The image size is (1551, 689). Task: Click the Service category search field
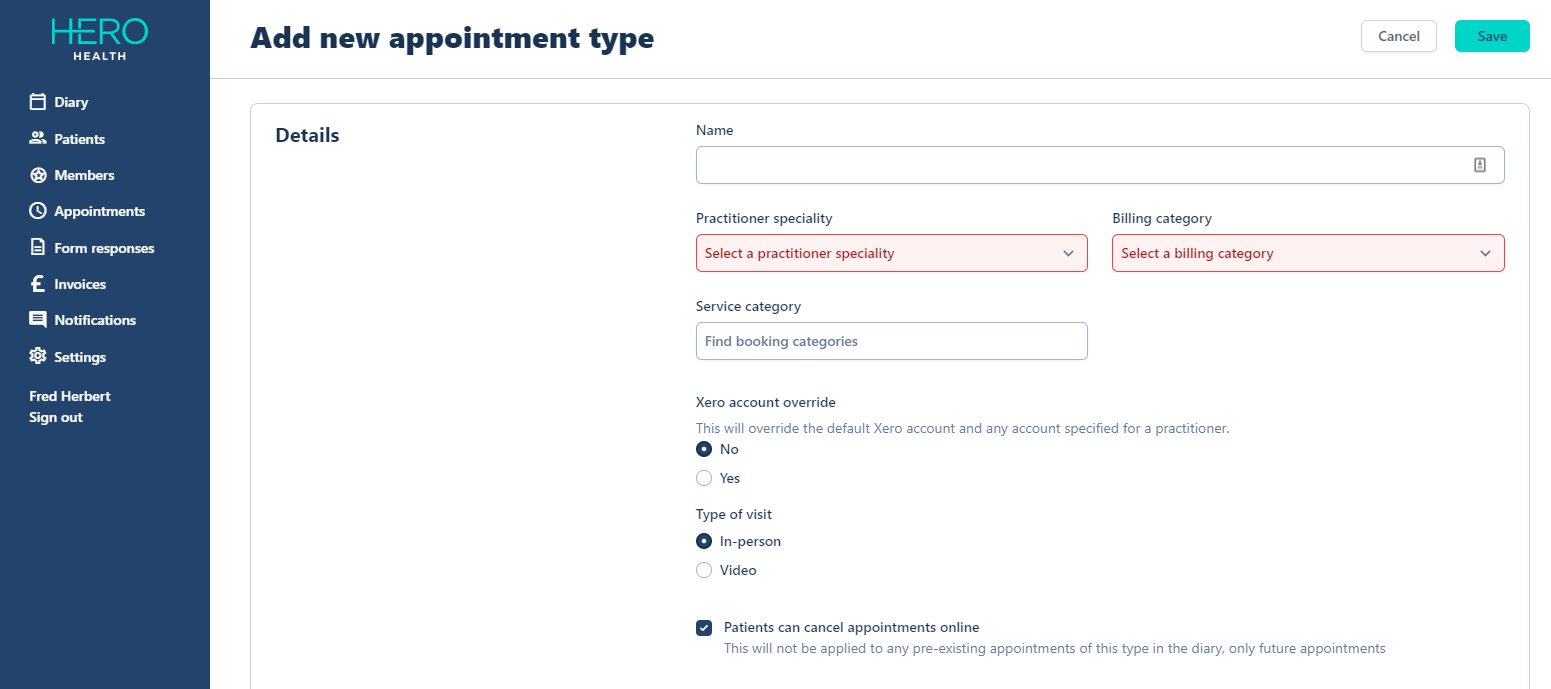point(891,341)
